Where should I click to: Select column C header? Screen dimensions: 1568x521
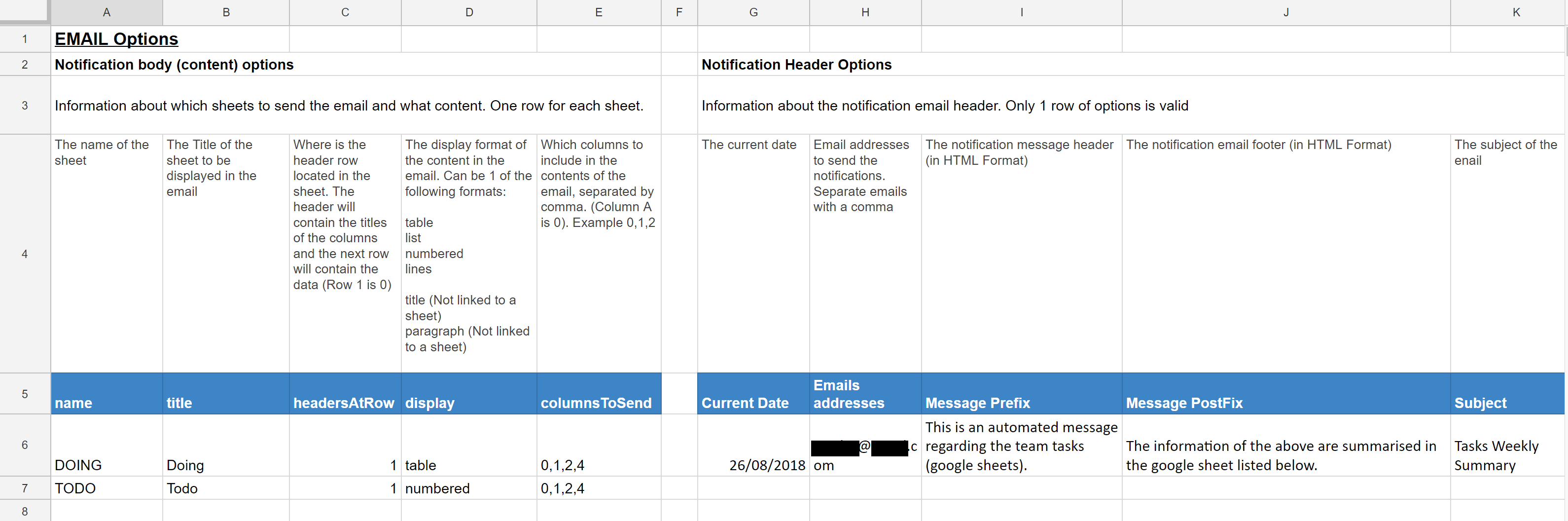click(x=345, y=12)
